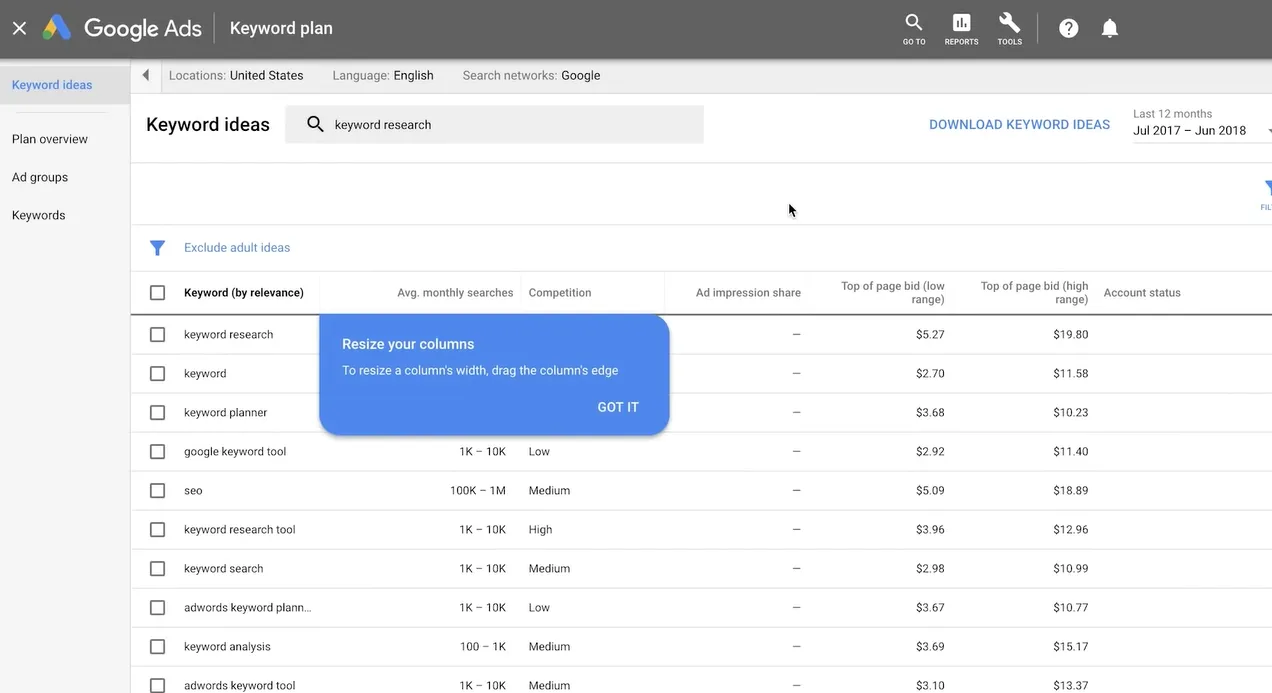Image resolution: width=1272 pixels, height=693 pixels.
Task: Click the GOT IT button
Action: (618, 407)
